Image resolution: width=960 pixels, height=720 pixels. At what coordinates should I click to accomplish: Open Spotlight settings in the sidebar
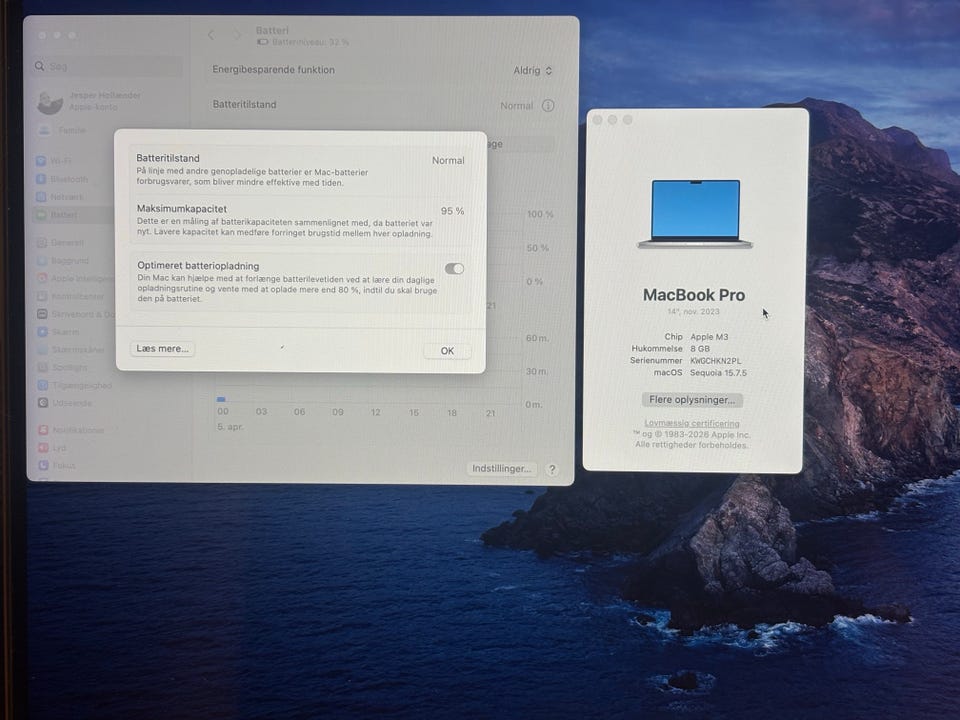pos(62,367)
